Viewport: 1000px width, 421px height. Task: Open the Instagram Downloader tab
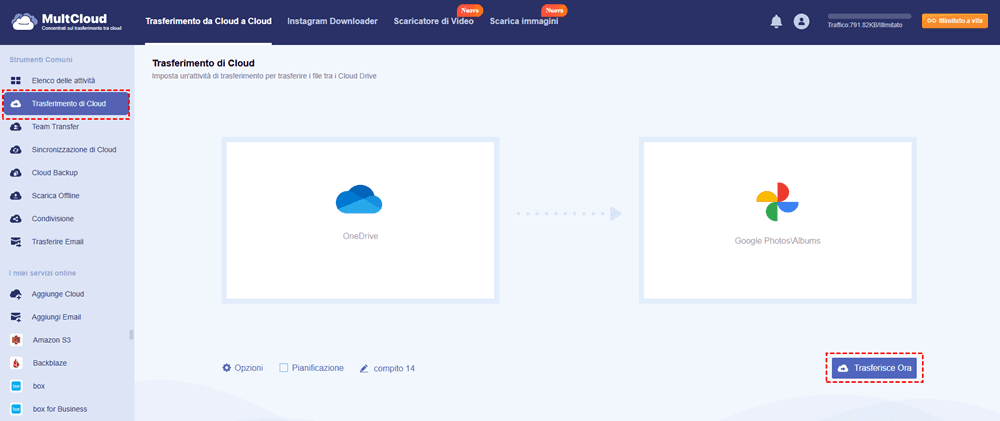click(x=332, y=22)
